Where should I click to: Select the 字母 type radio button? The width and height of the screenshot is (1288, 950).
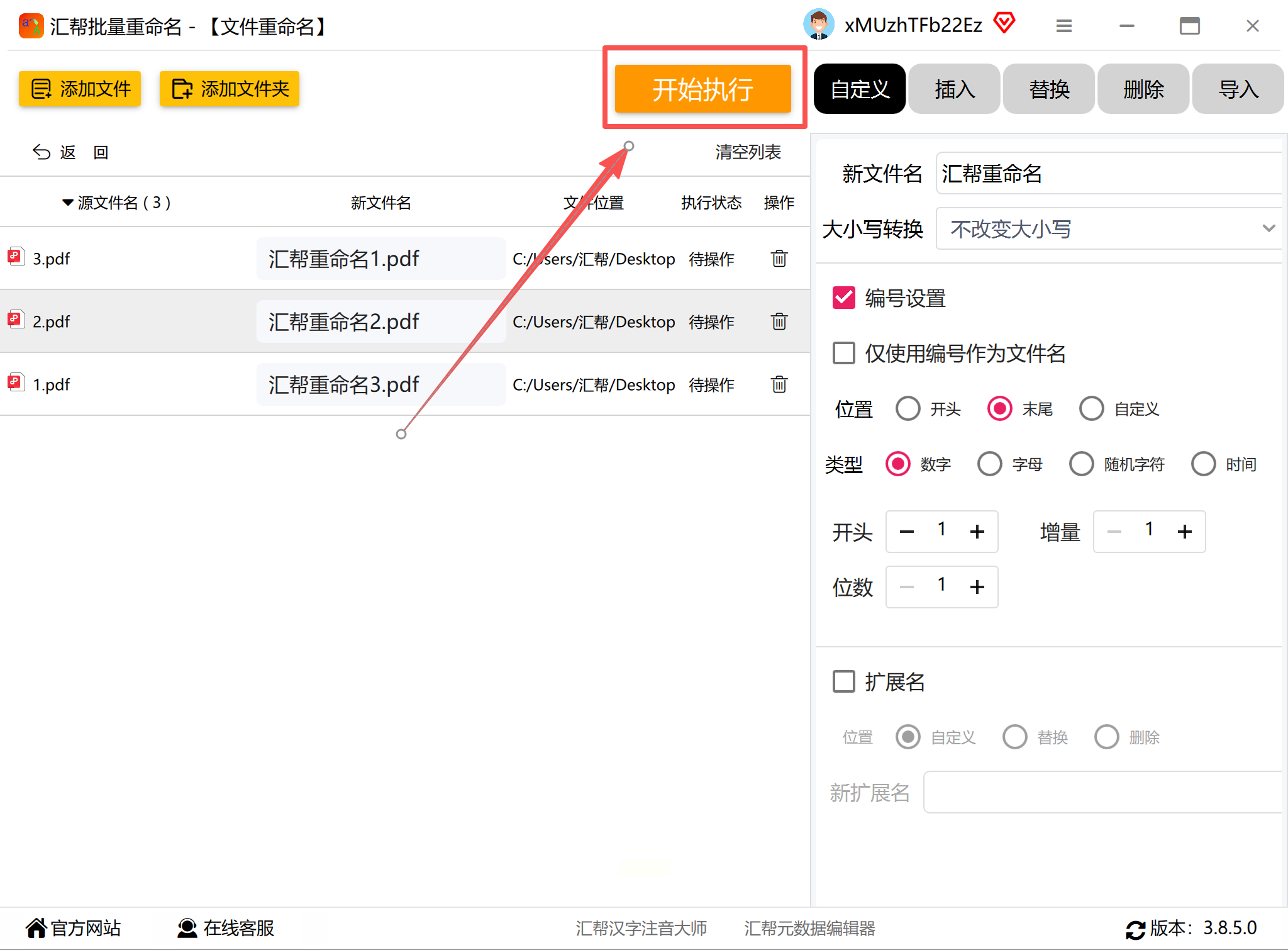click(x=990, y=464)
